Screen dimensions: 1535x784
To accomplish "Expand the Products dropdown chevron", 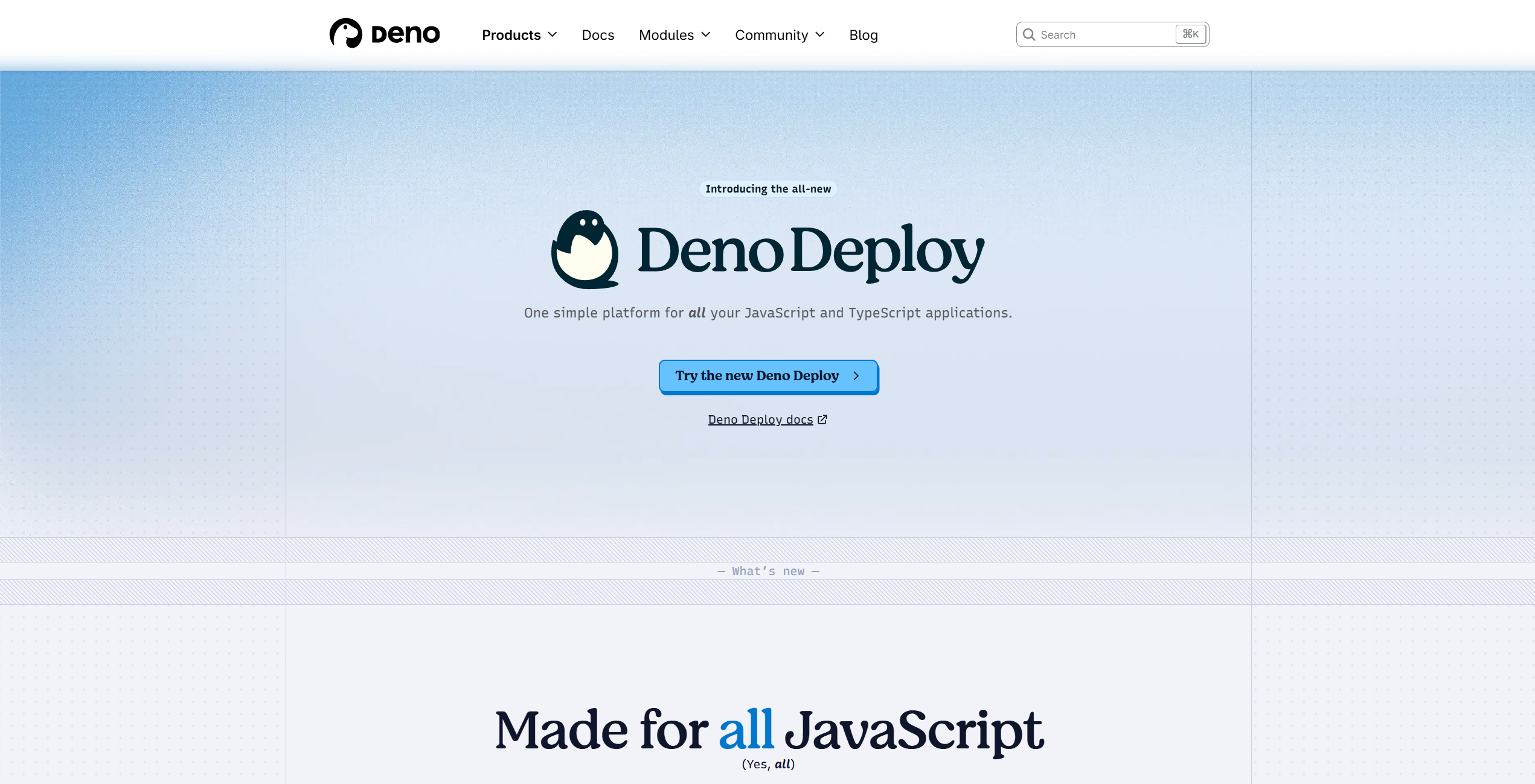I will click(x=553, y=35).
